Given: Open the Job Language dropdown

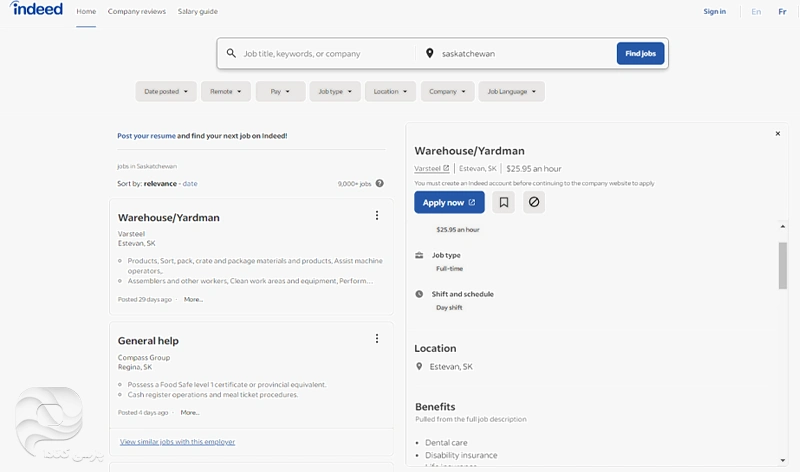Looking at the screenshot, I should (x=511, y=92).
